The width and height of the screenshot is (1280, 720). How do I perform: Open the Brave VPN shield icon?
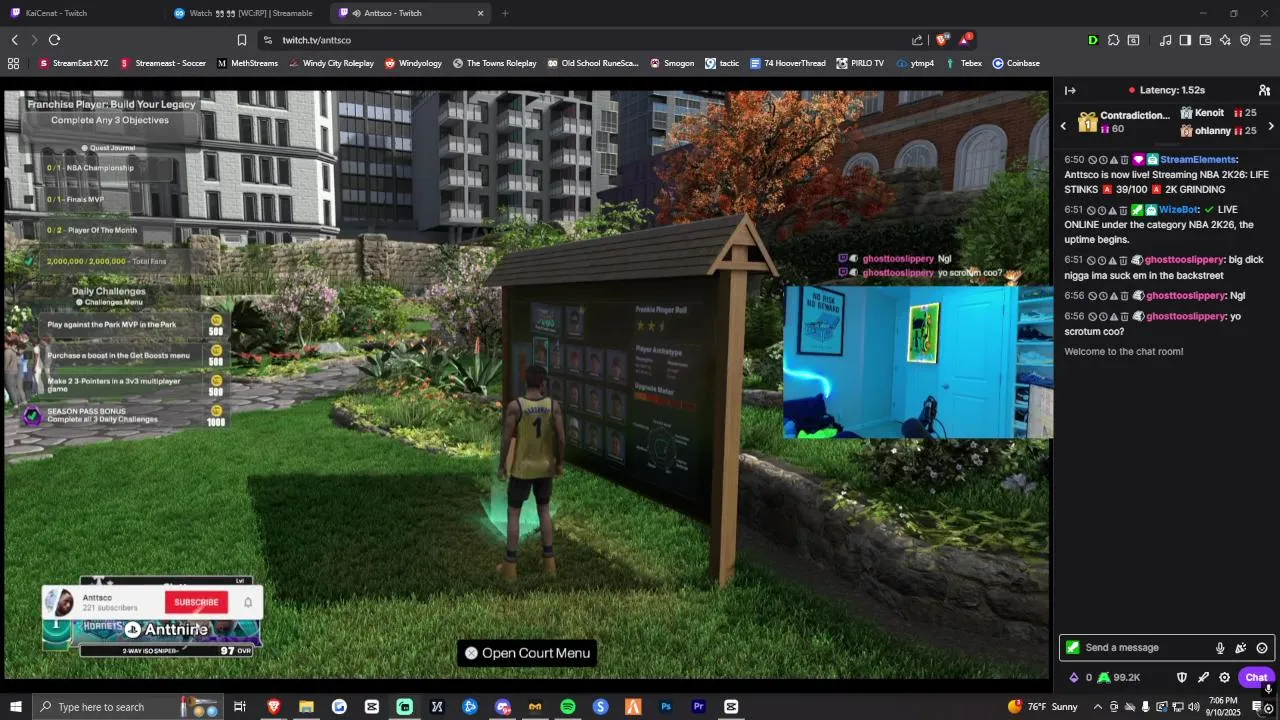pyautogui.click(x=1245, y=40)
